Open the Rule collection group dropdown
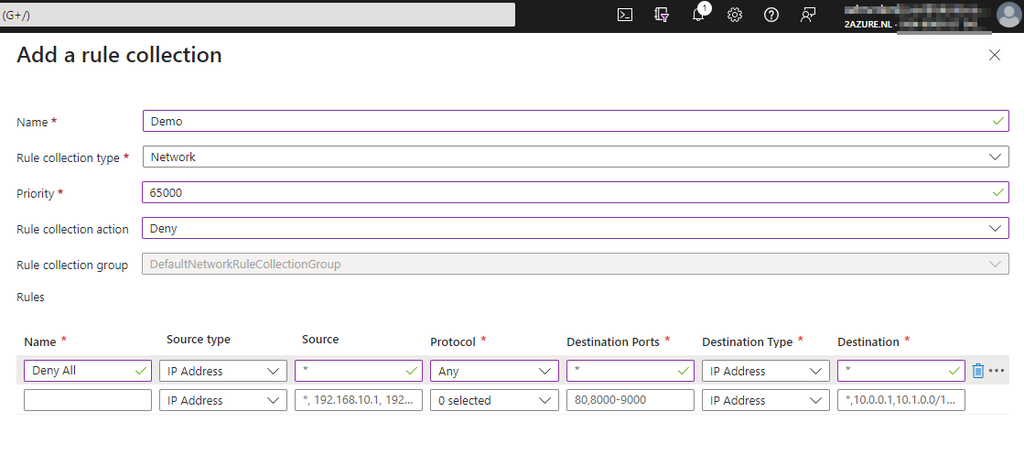Screen dimensions: 1024x455 coord(576,264)
